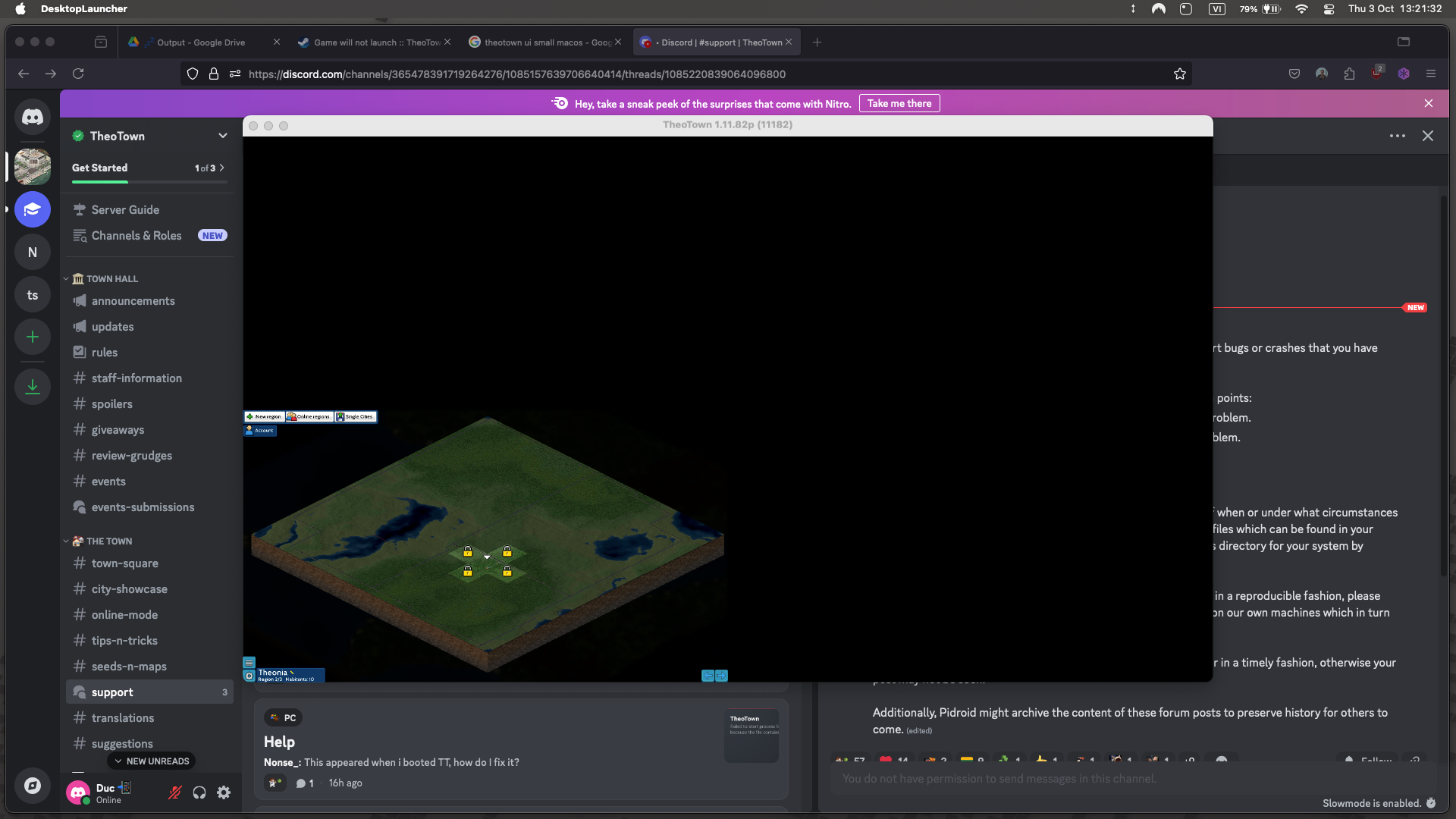
Task: Open staff-information channel
Action: tap(149, 378)
